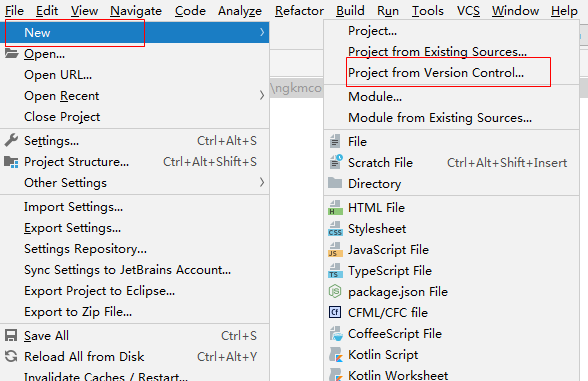Viewport: 588px width, 381px height.
Task: Expand the Other Settings submenu arrow
Action: [262, 182]
